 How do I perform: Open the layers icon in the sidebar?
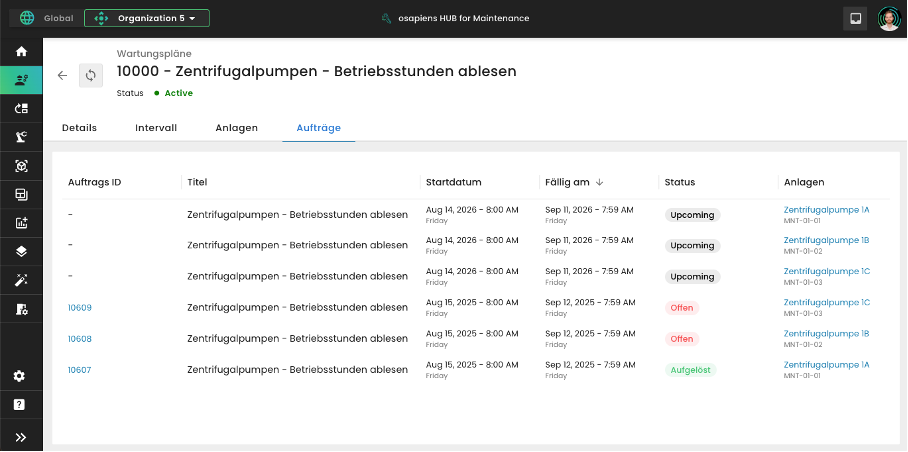tap(21, 252)
